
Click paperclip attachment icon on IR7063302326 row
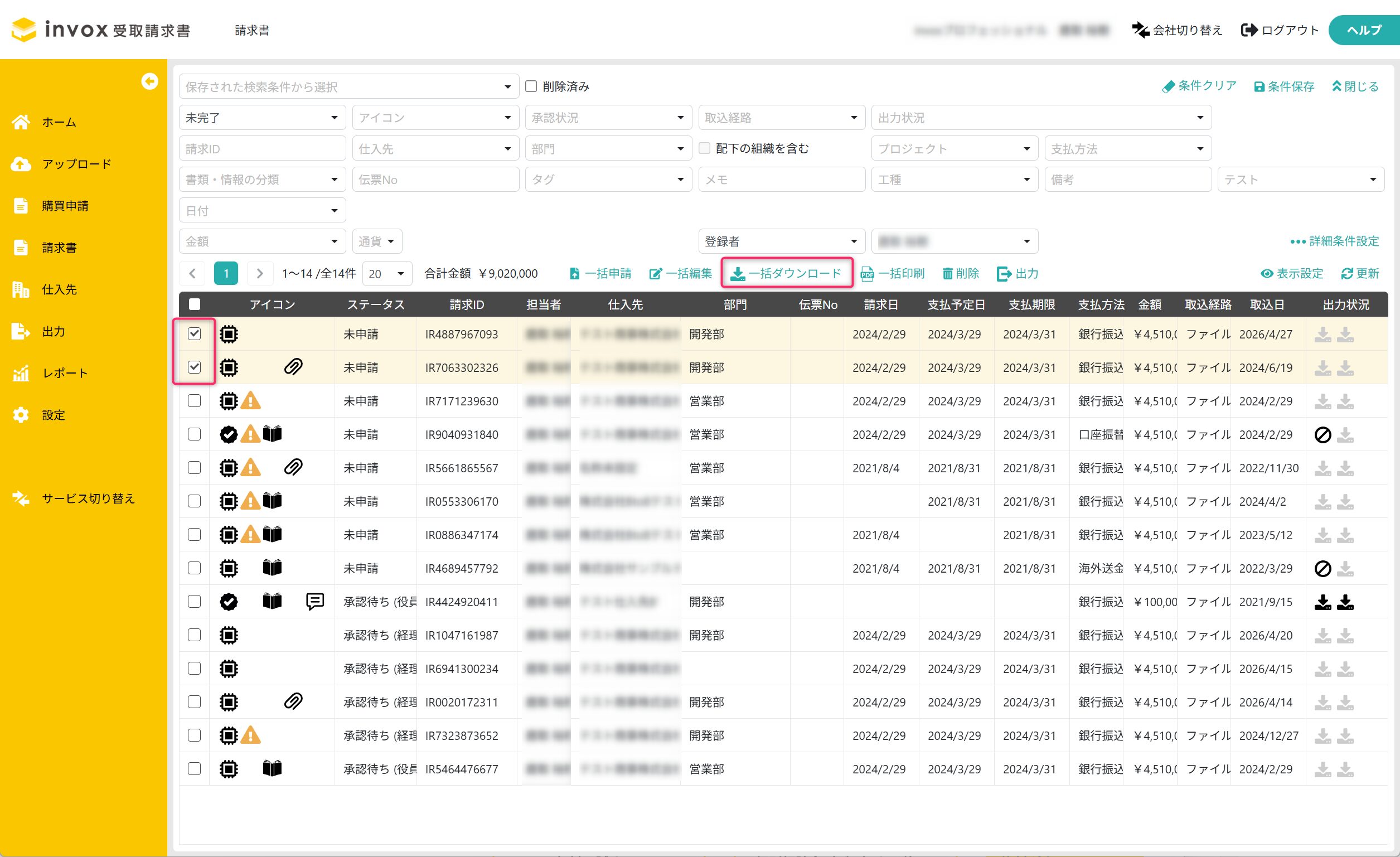point(293,367)
